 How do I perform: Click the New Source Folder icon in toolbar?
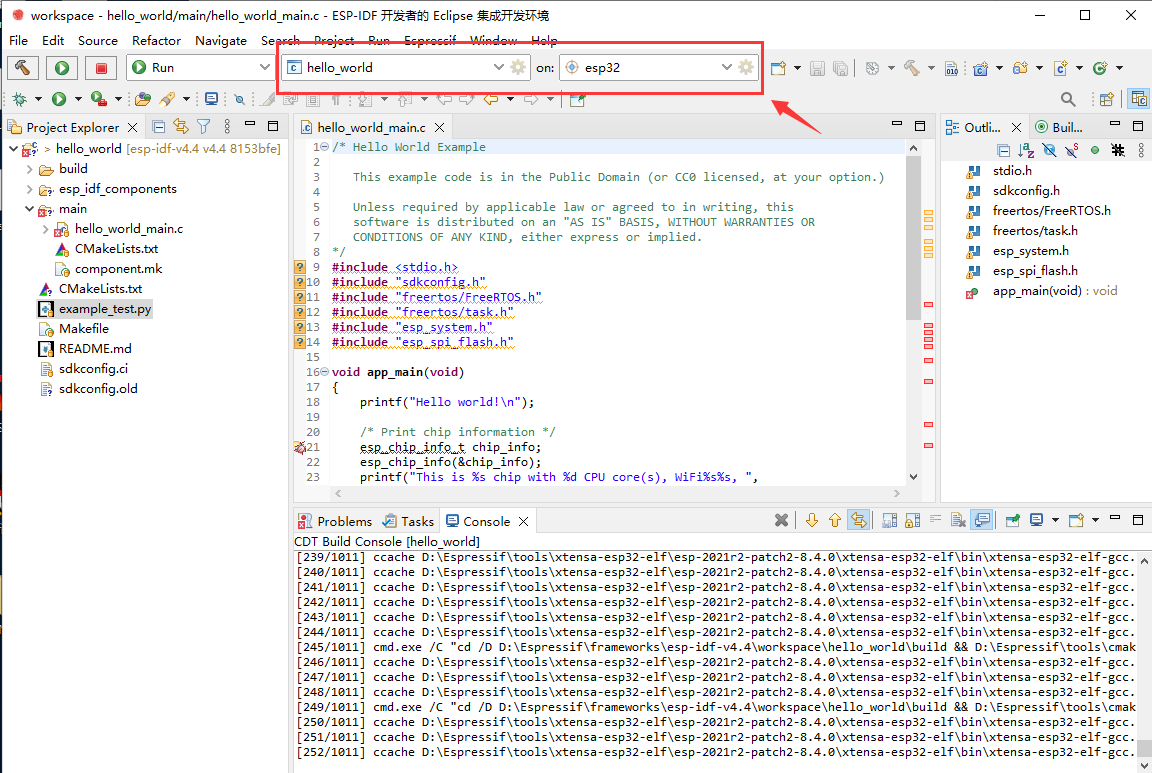tap(1020, 68)
